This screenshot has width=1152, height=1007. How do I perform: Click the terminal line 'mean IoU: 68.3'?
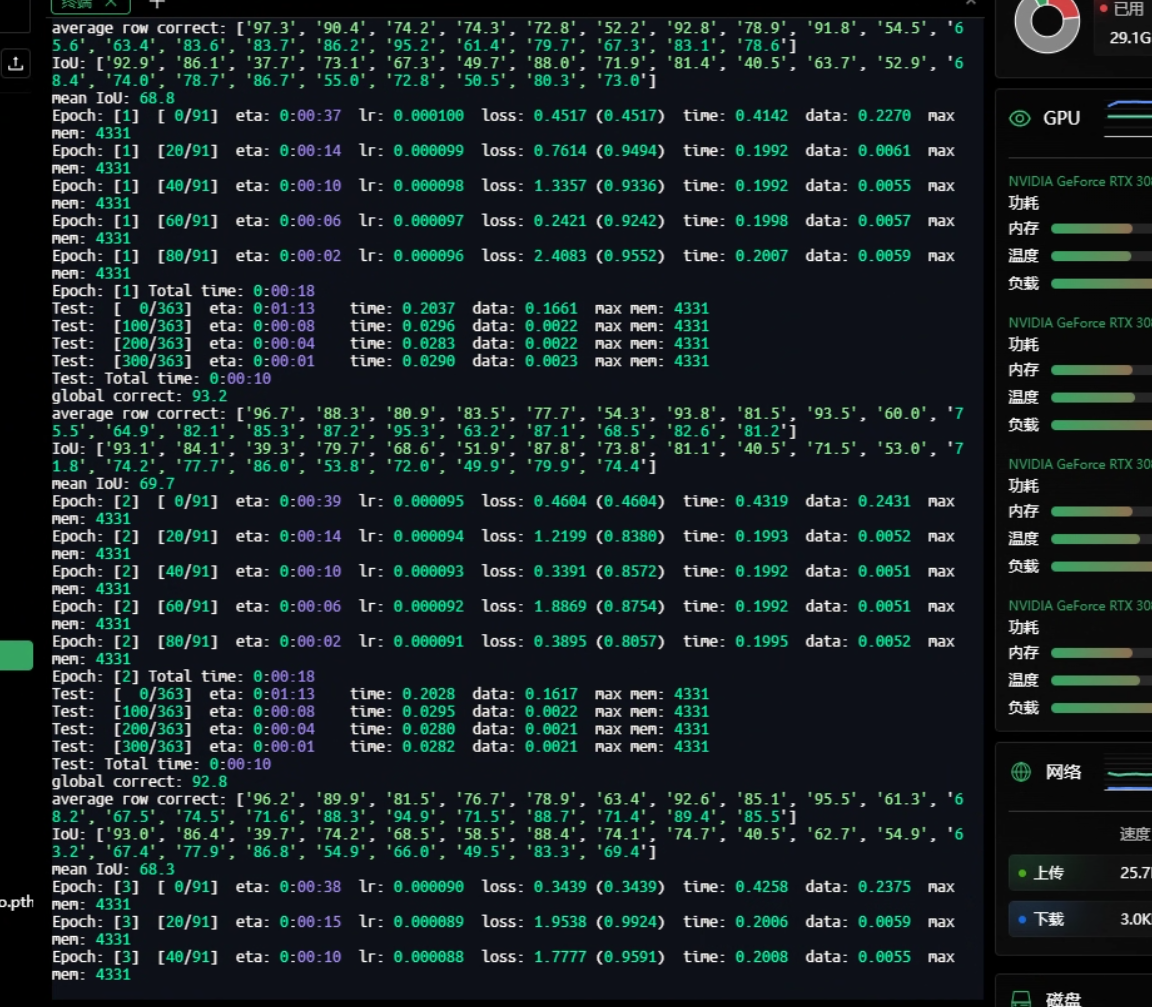click(113, 869)
